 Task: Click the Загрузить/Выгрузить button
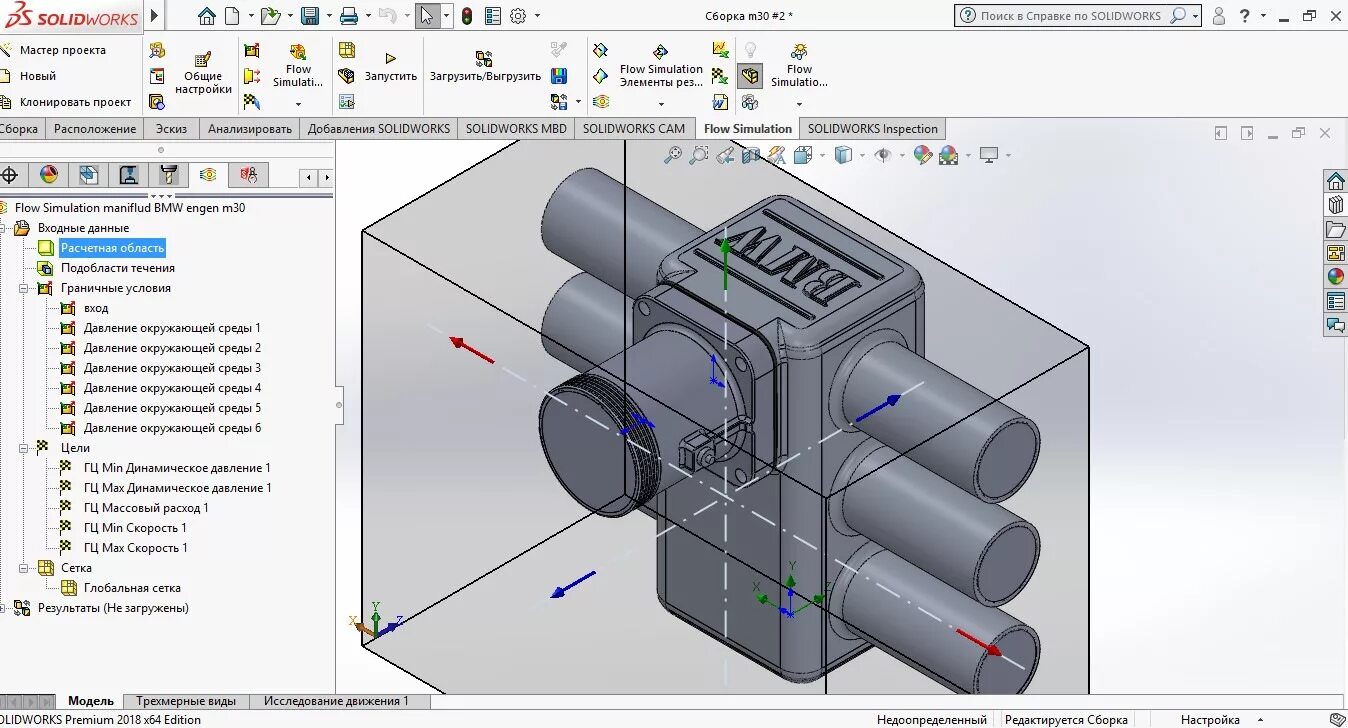(x=485, y=68)
